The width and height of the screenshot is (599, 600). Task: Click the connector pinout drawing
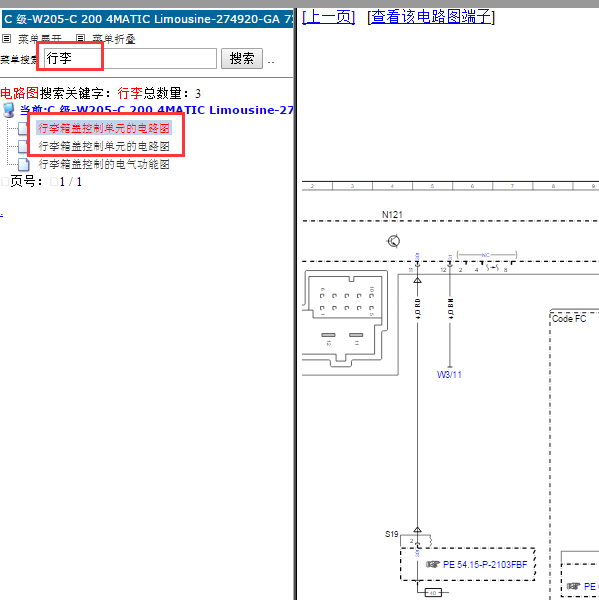(346, 319)
